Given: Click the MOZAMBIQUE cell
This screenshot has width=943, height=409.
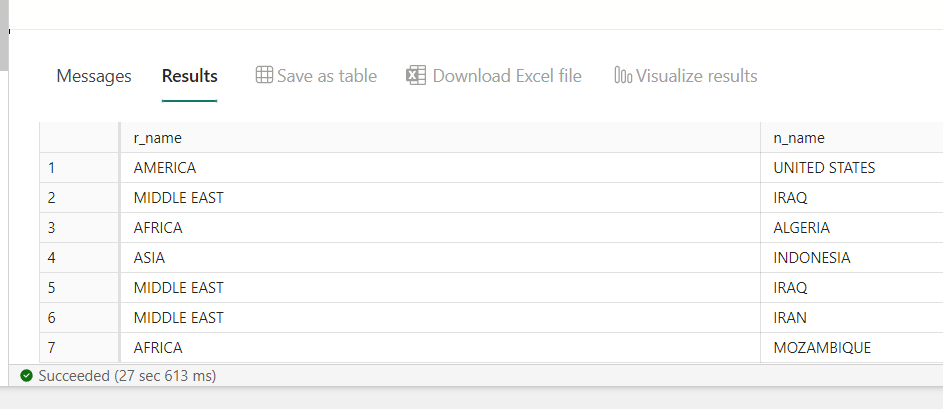Looking at the screenshot, I should (822, 348).
